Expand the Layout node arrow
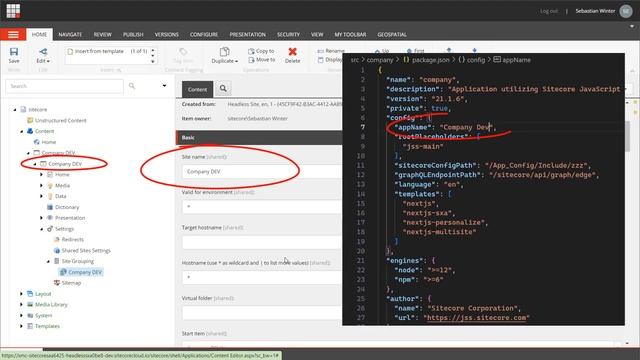Screen dimensions: 640x360 [22, 294]
